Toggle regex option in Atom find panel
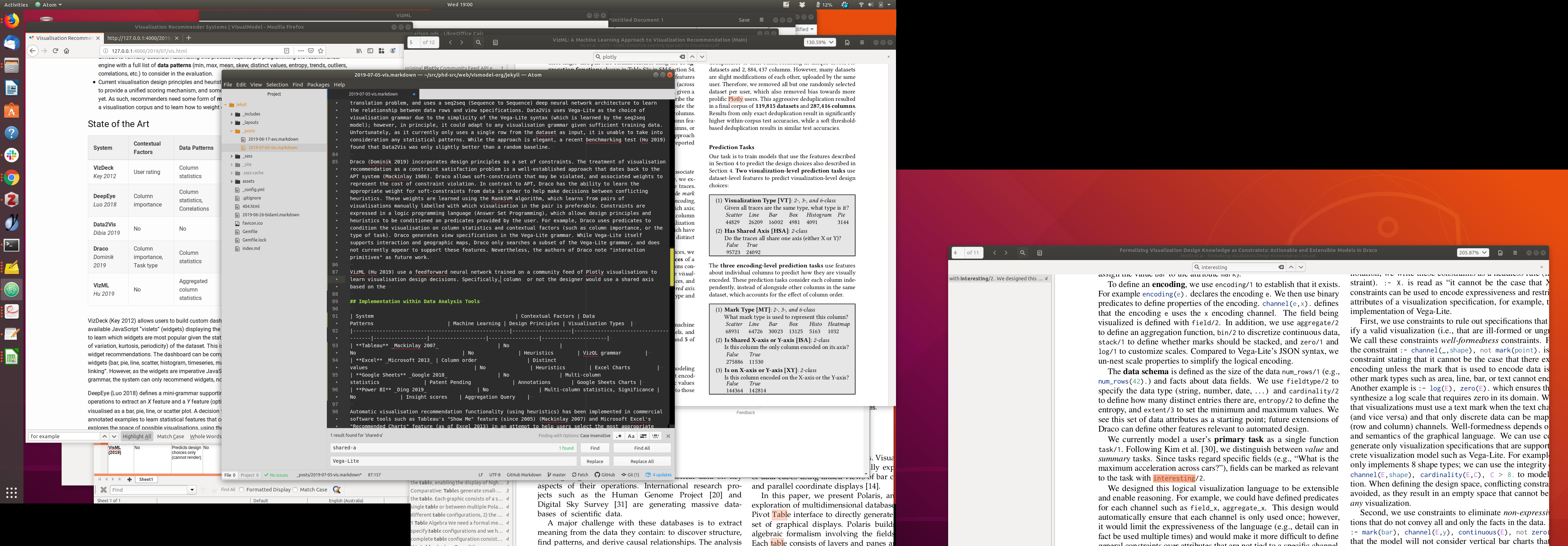Screen dimensions: 1568x546 (x=619, y=436)
